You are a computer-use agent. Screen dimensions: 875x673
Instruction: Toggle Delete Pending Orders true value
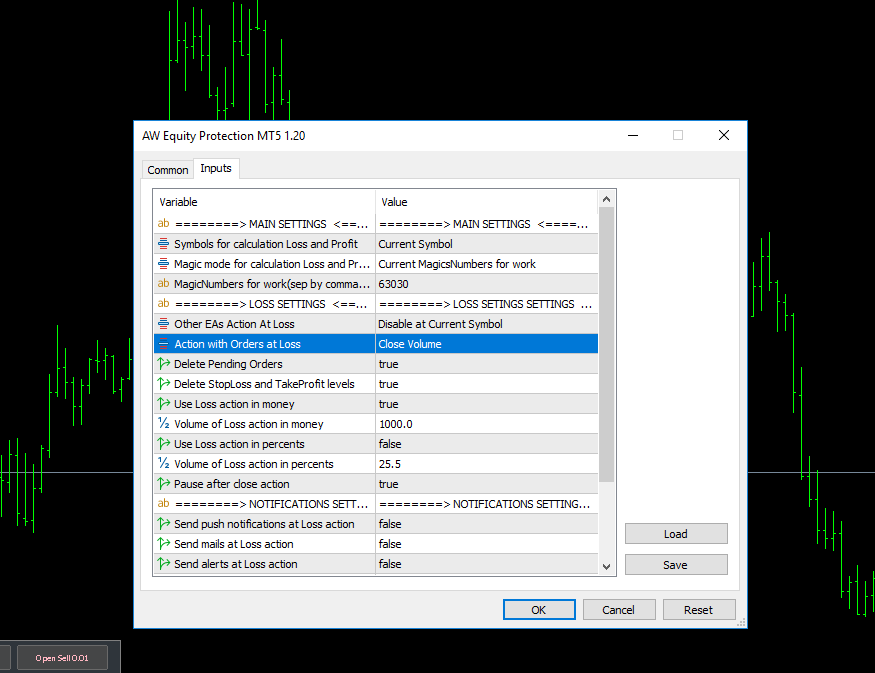(x=487, y=364)
